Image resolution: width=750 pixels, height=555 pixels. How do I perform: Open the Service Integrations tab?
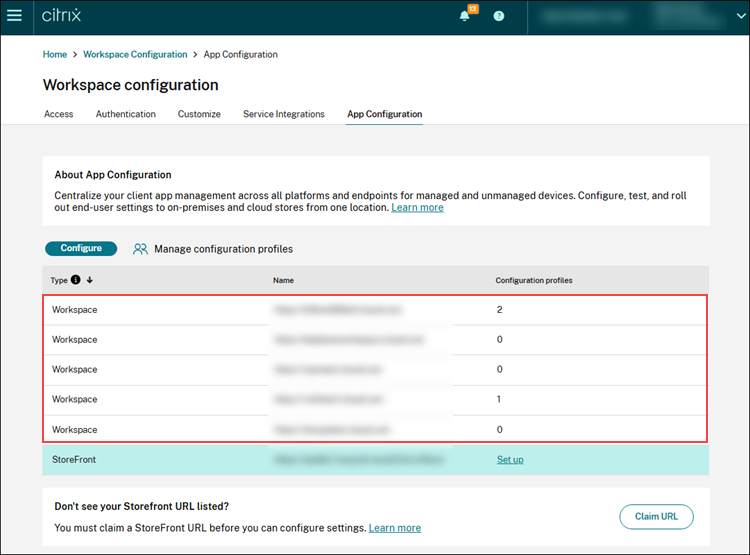point(283,114)
